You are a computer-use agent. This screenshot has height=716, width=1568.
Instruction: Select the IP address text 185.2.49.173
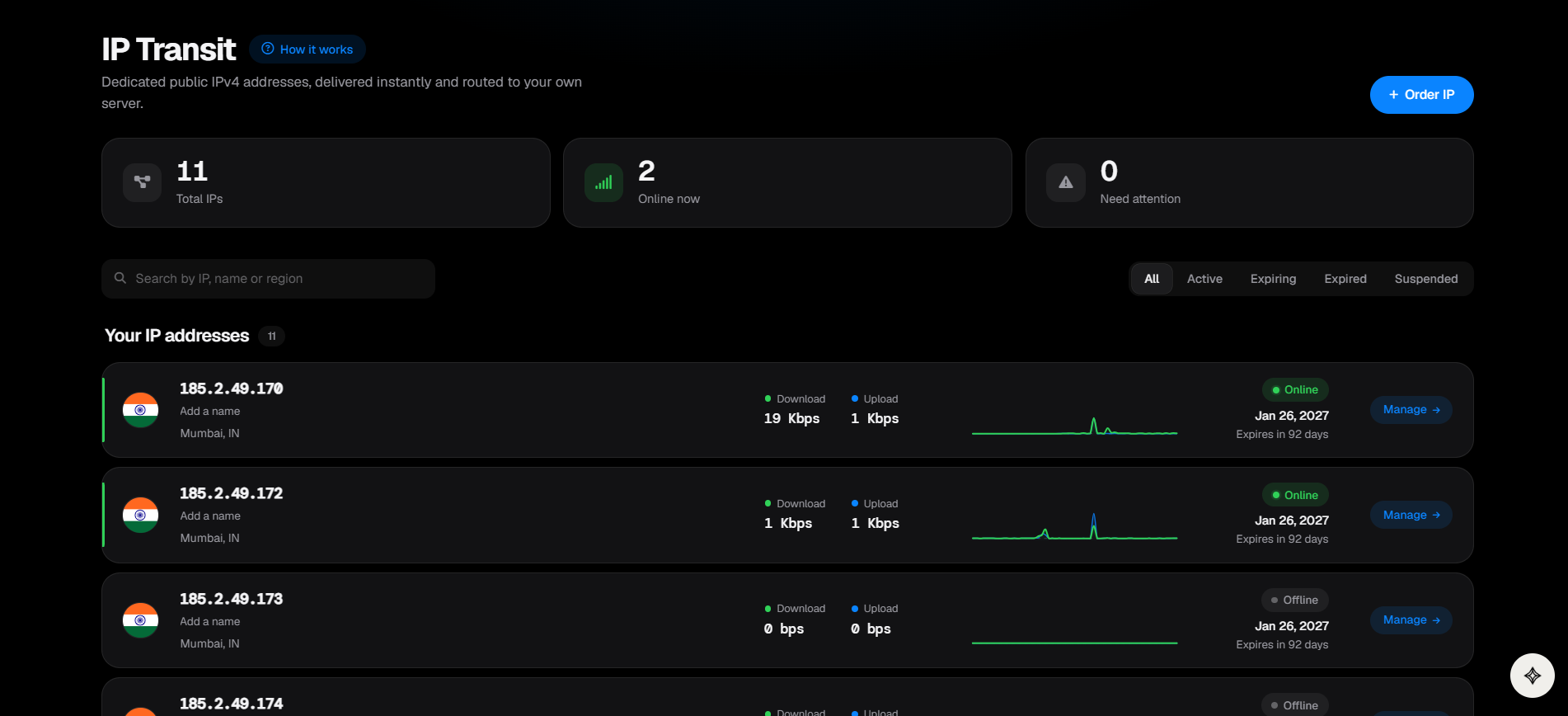232,599
